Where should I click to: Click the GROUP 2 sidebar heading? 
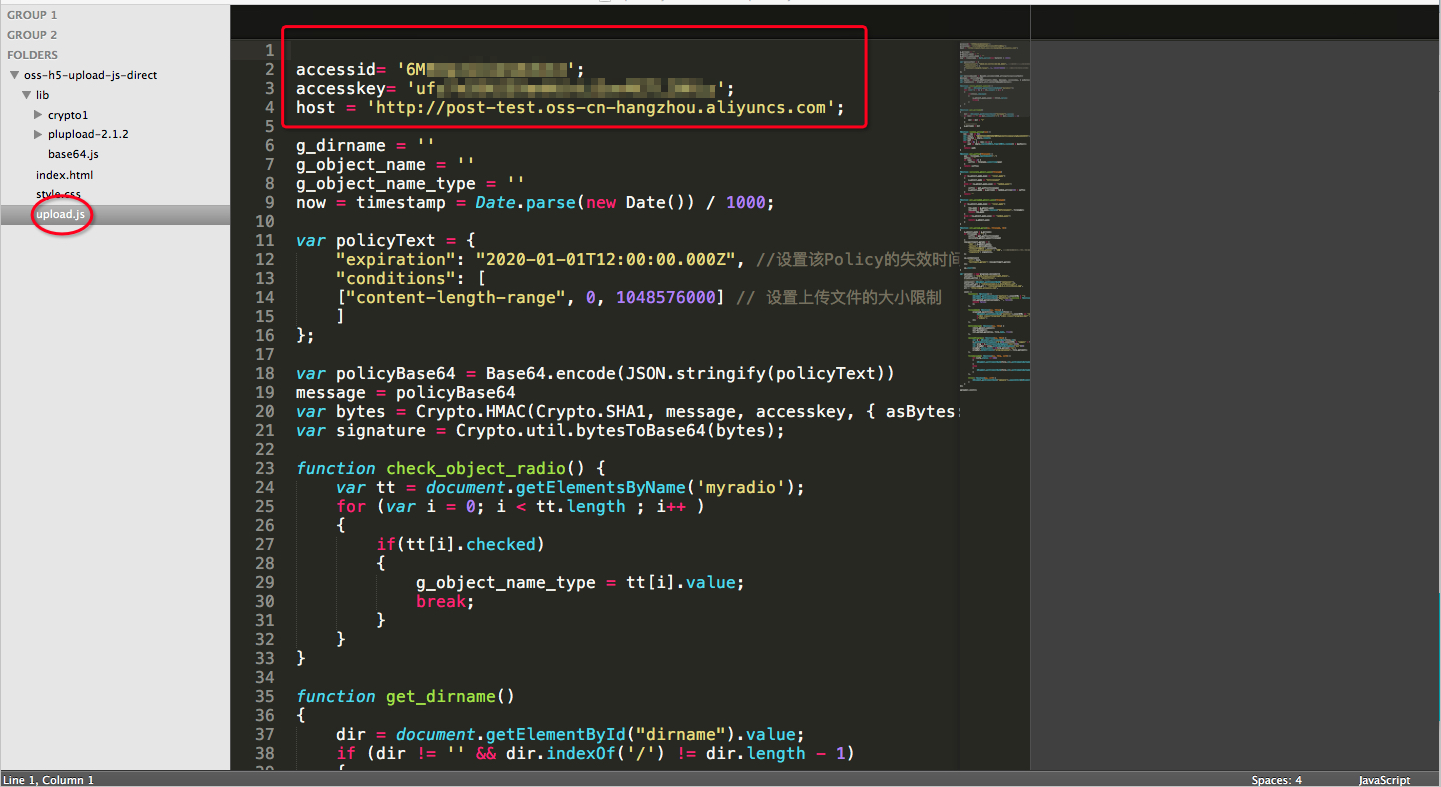pos(32,35)
